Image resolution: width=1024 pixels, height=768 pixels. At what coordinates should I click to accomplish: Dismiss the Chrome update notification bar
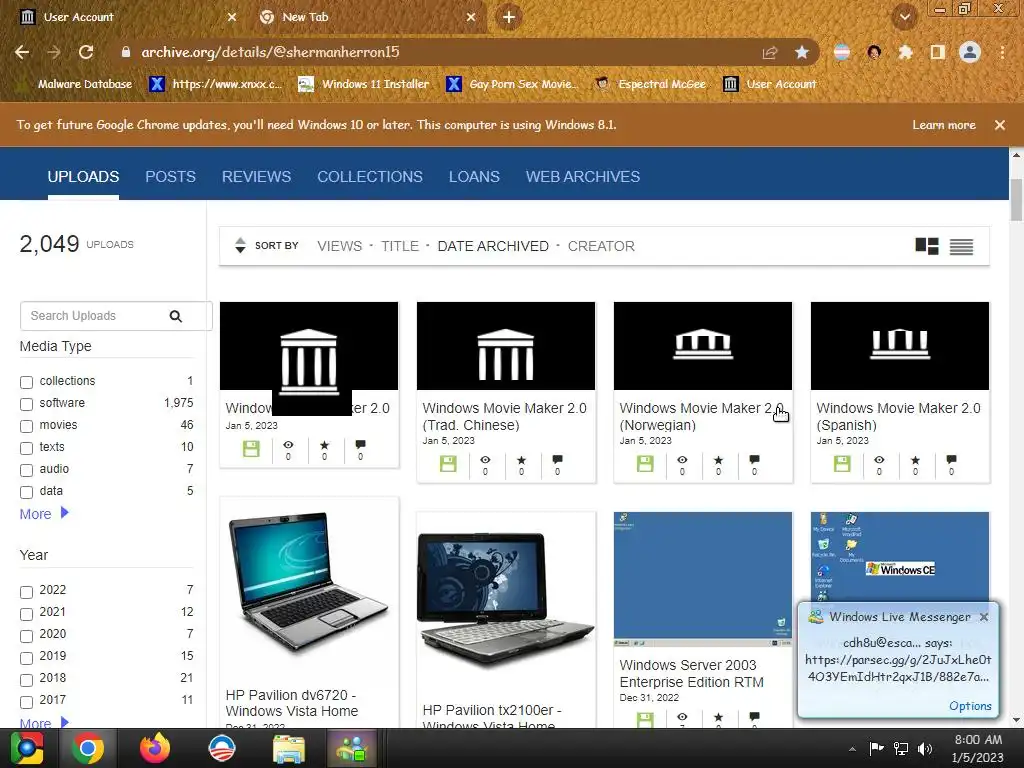pos(1000,125)
